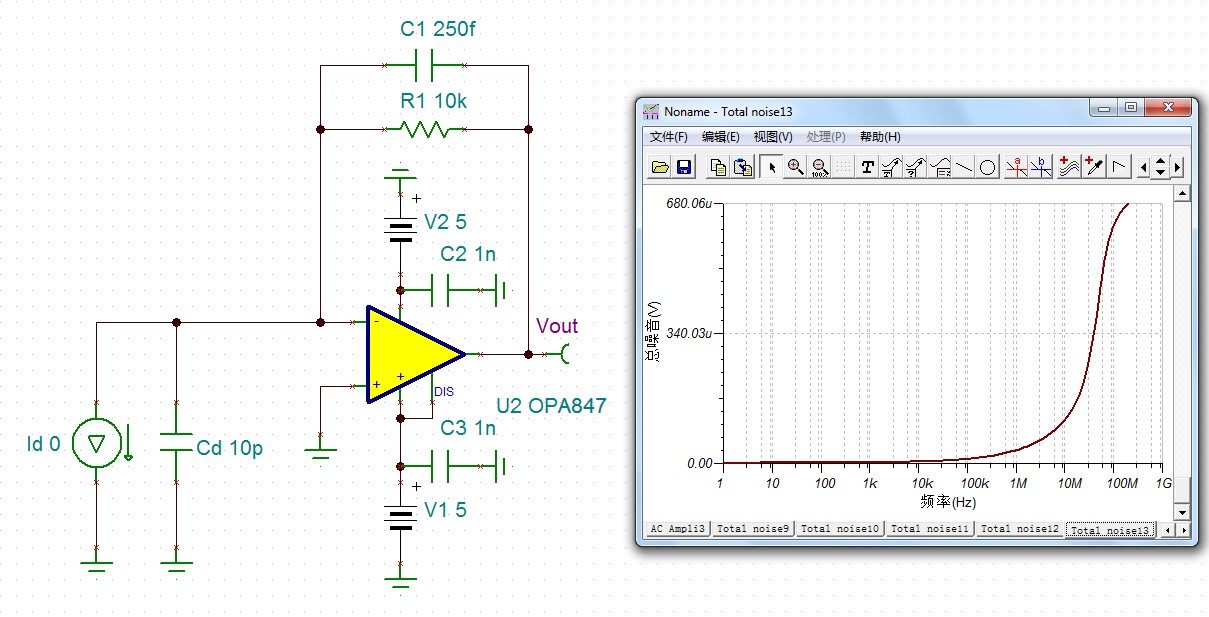Maximize the Total noise13 window
Screen dimensions: 1209x617
(1131, 107)
